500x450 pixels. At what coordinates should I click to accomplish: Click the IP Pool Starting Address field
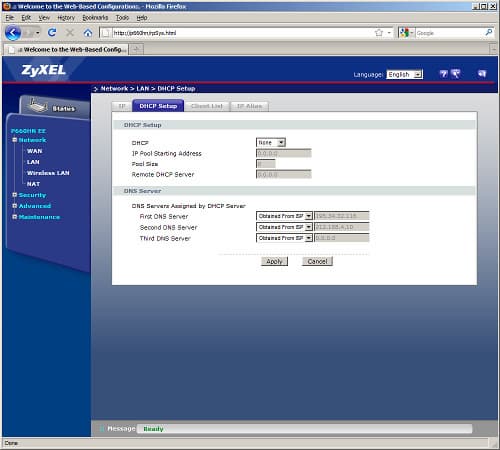tap(284, 153)
